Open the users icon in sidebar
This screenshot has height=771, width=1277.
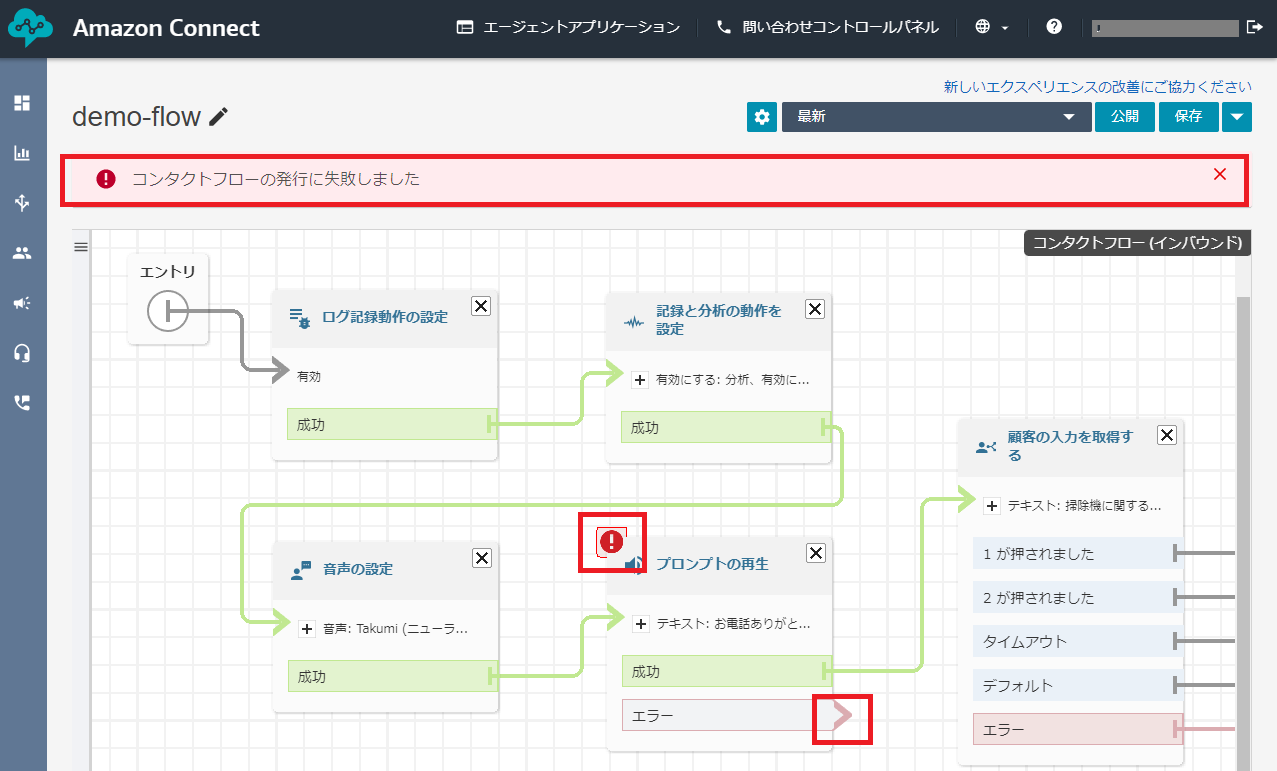click(22, 253)
